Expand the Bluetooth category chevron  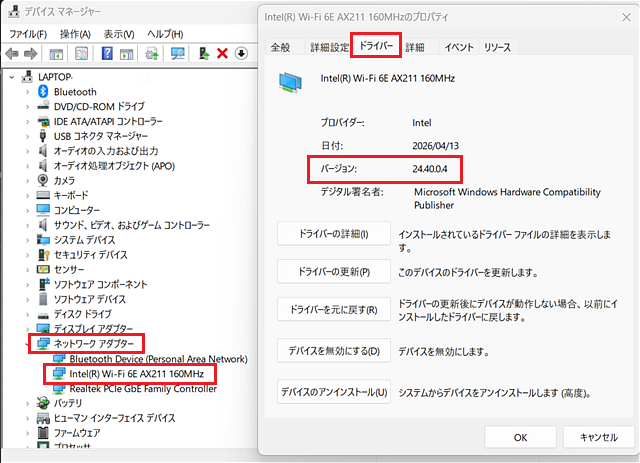[27, 92]
